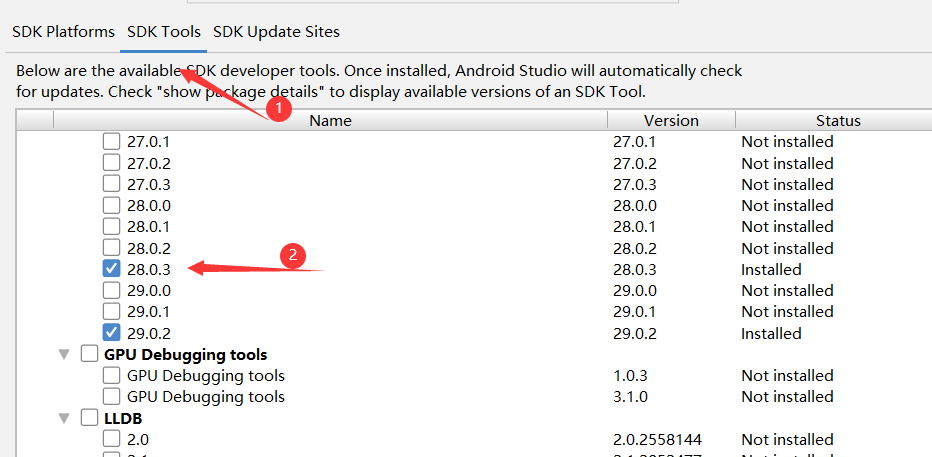Check GPU Debugging tools version 3.1.0
The image size is (932, 457).
[x=111, y=396]
